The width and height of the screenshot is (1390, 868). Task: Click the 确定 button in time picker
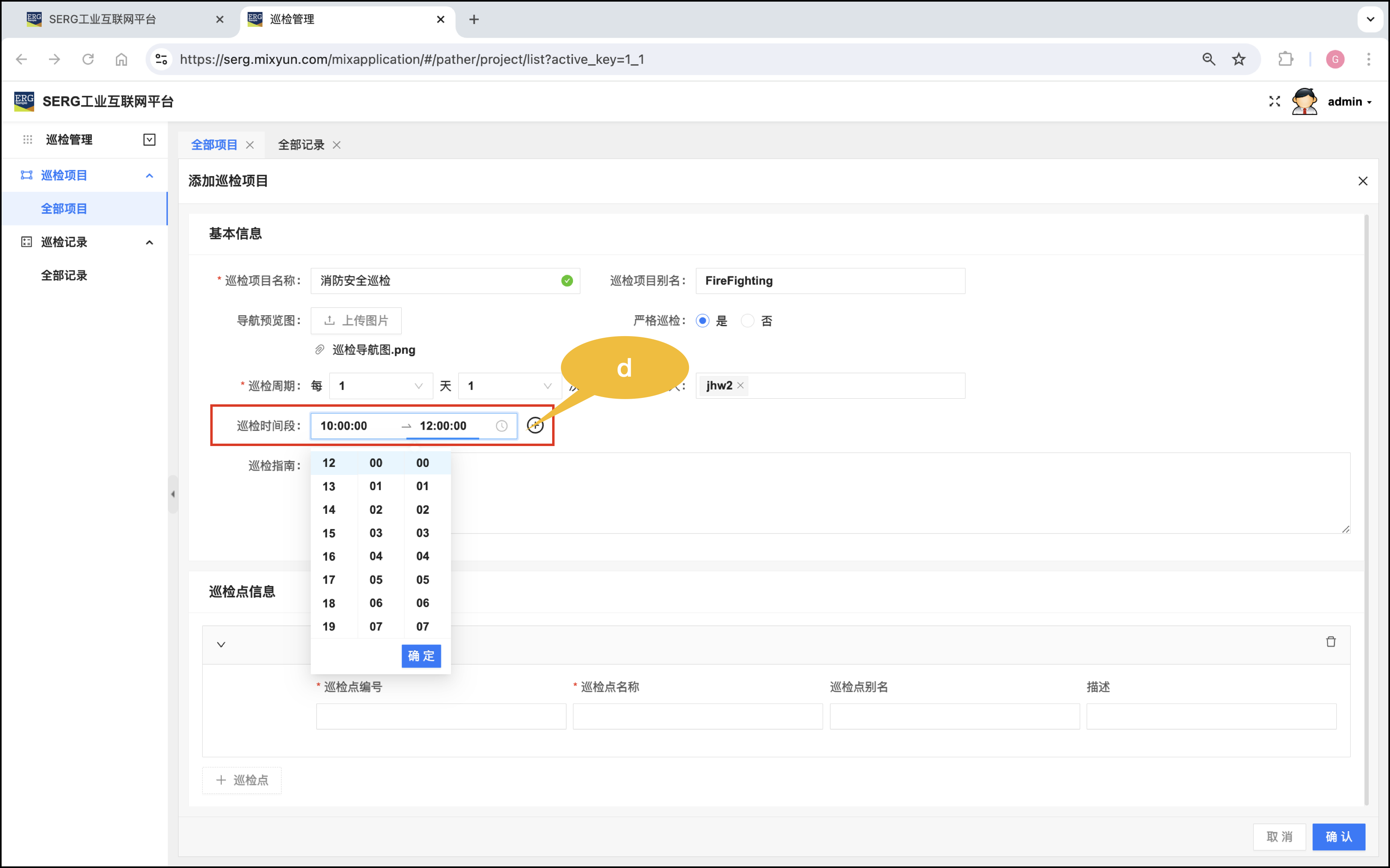[421, 655]
